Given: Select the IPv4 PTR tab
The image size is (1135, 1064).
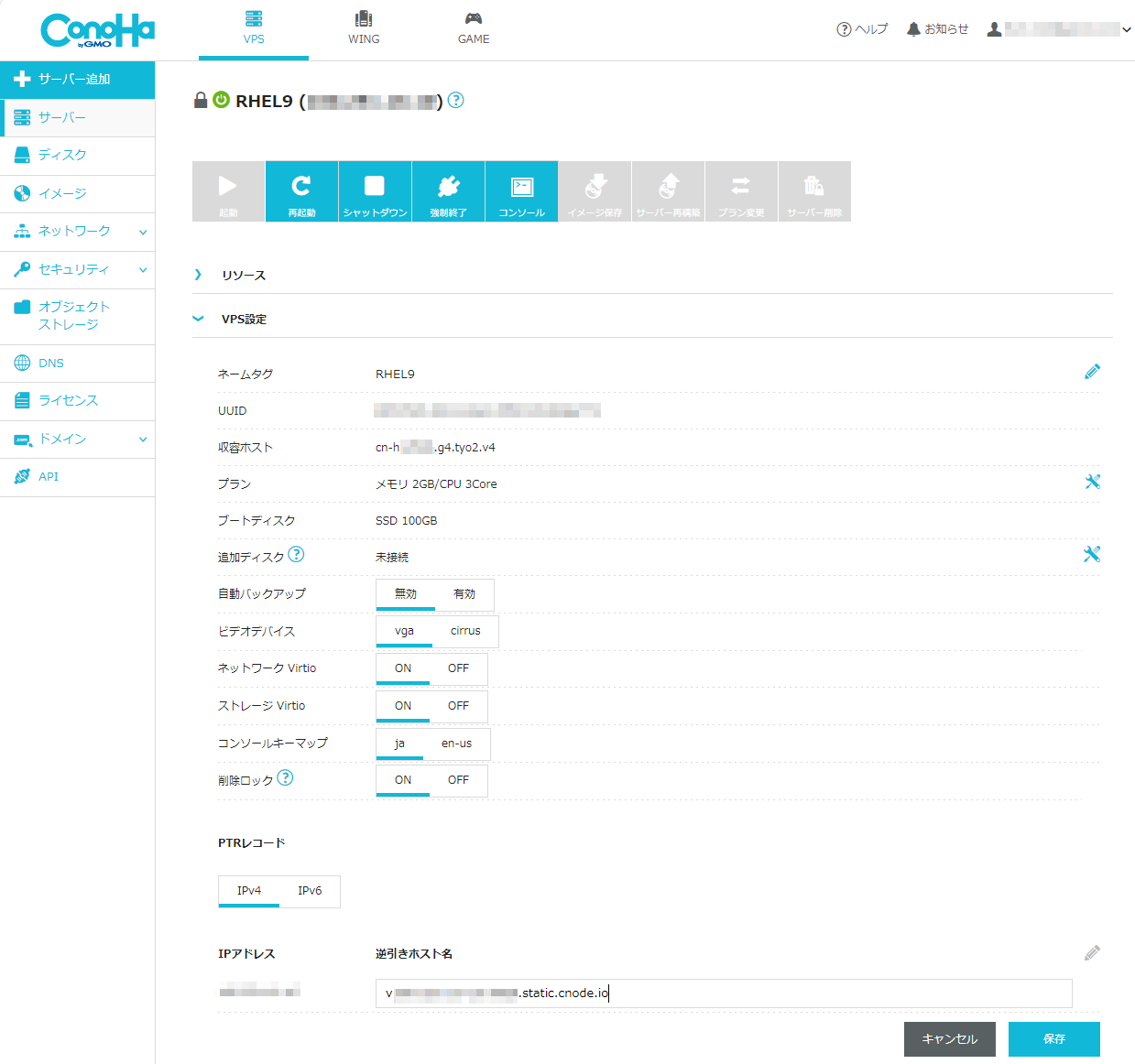Looking at the screenshot, I should coord(249,891).
